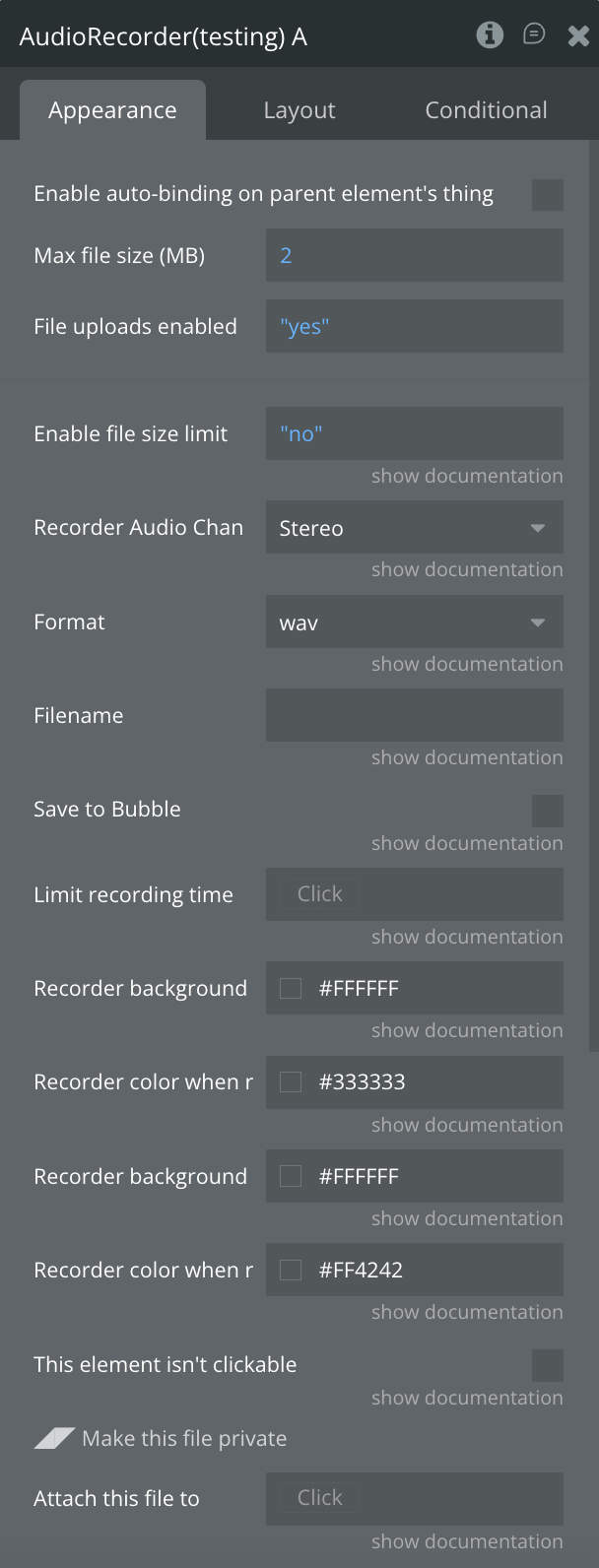This screenshot has height=1568, width=599.
Task: Collapse the Make this file private section
Action: coord(54,1438)
